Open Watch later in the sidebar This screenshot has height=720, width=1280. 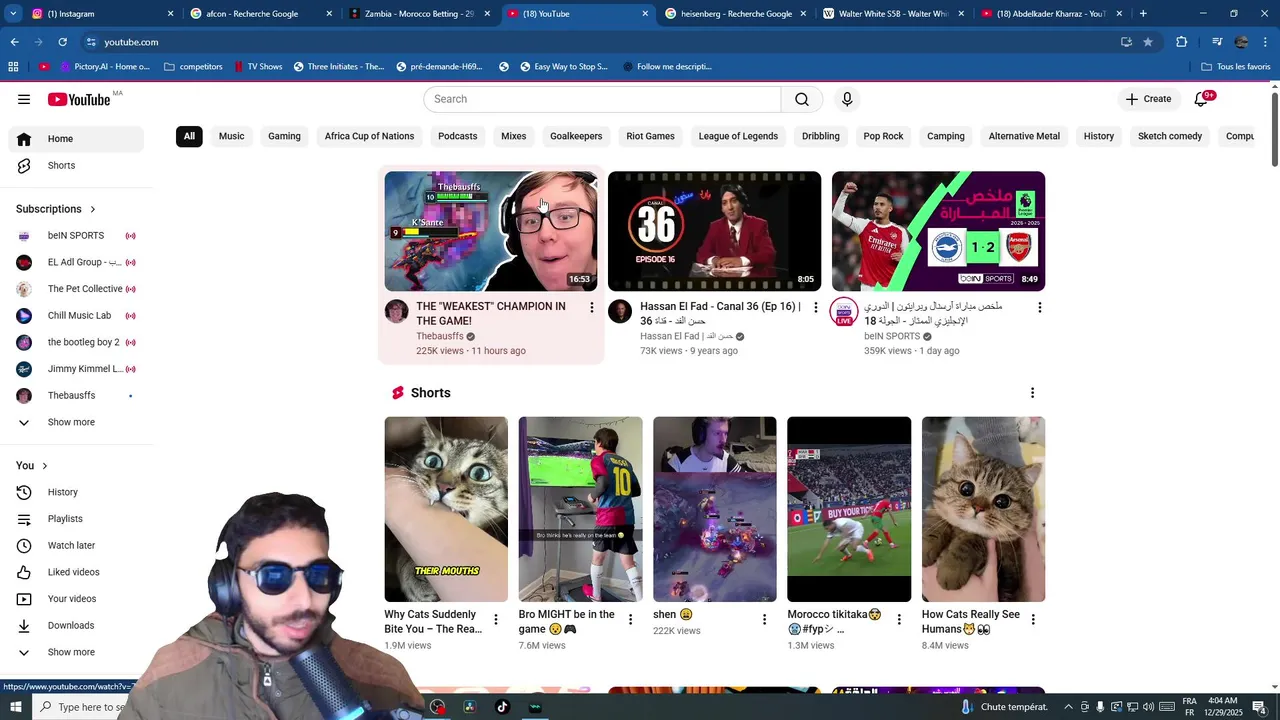[x=76, y=545]
